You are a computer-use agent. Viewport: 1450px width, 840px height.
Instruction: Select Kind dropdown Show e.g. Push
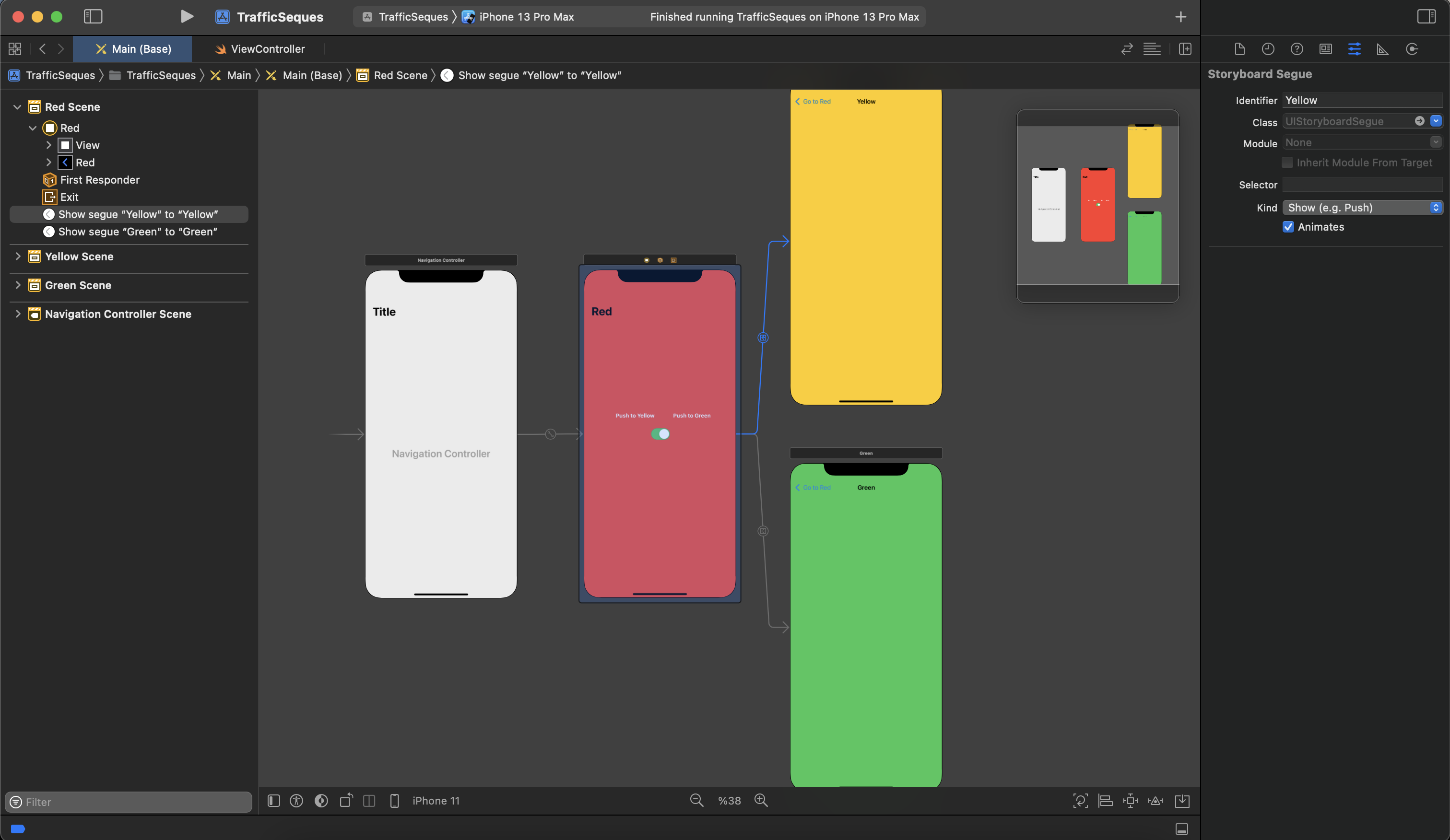tap(1362, 207)
